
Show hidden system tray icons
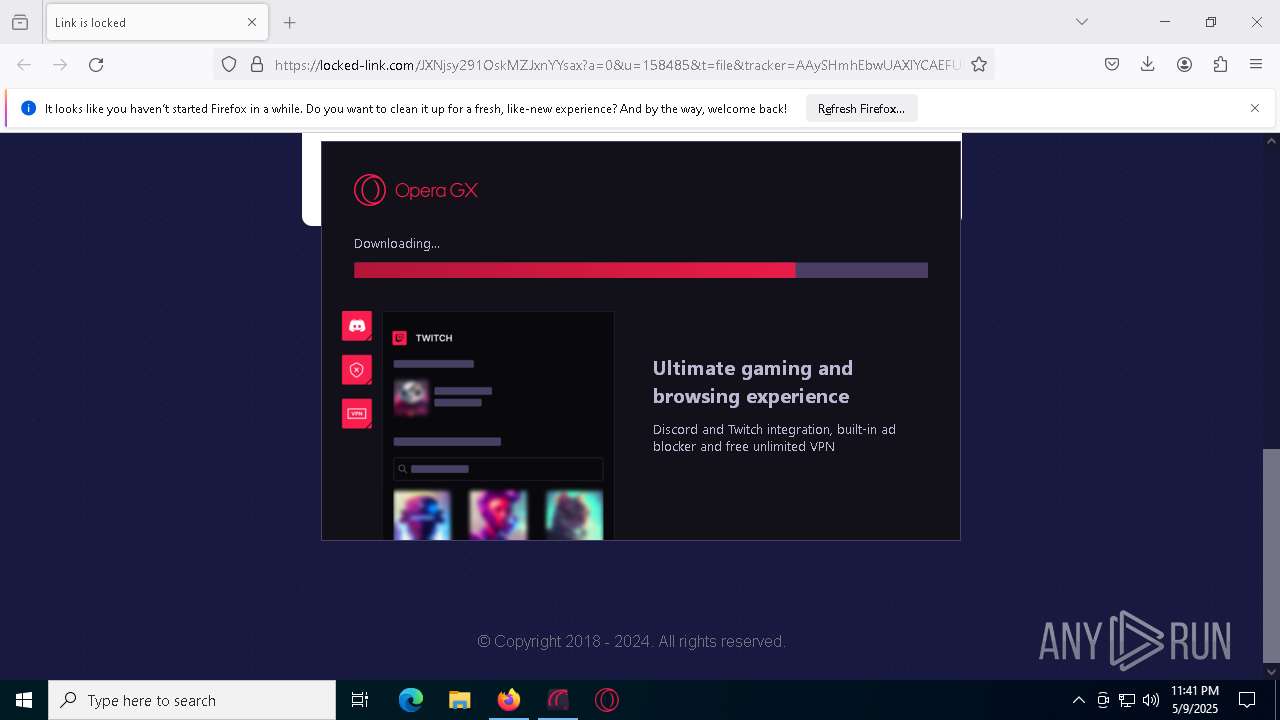point(1078,700)
